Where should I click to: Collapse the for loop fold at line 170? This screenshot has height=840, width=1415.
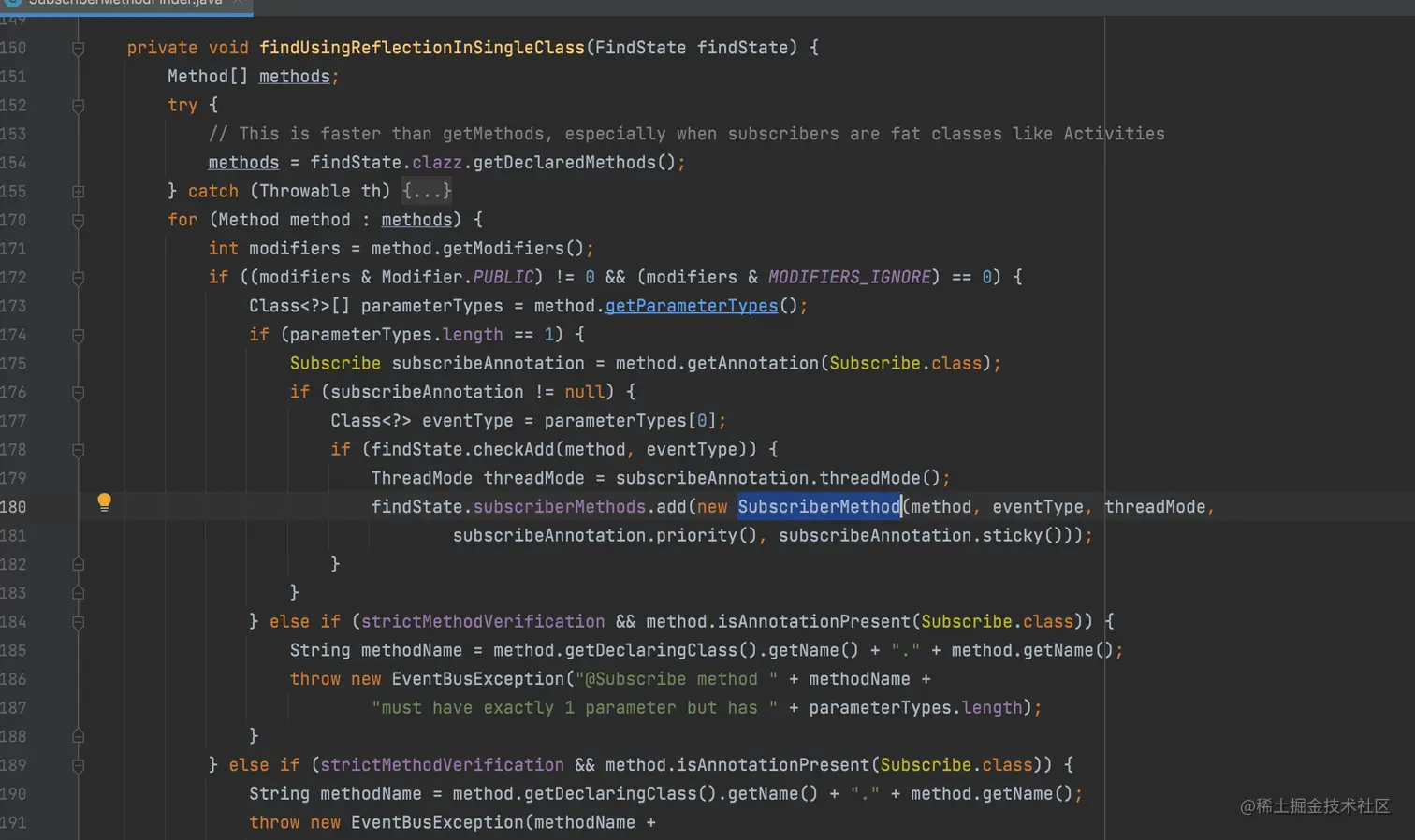click(x=79, y=221)
